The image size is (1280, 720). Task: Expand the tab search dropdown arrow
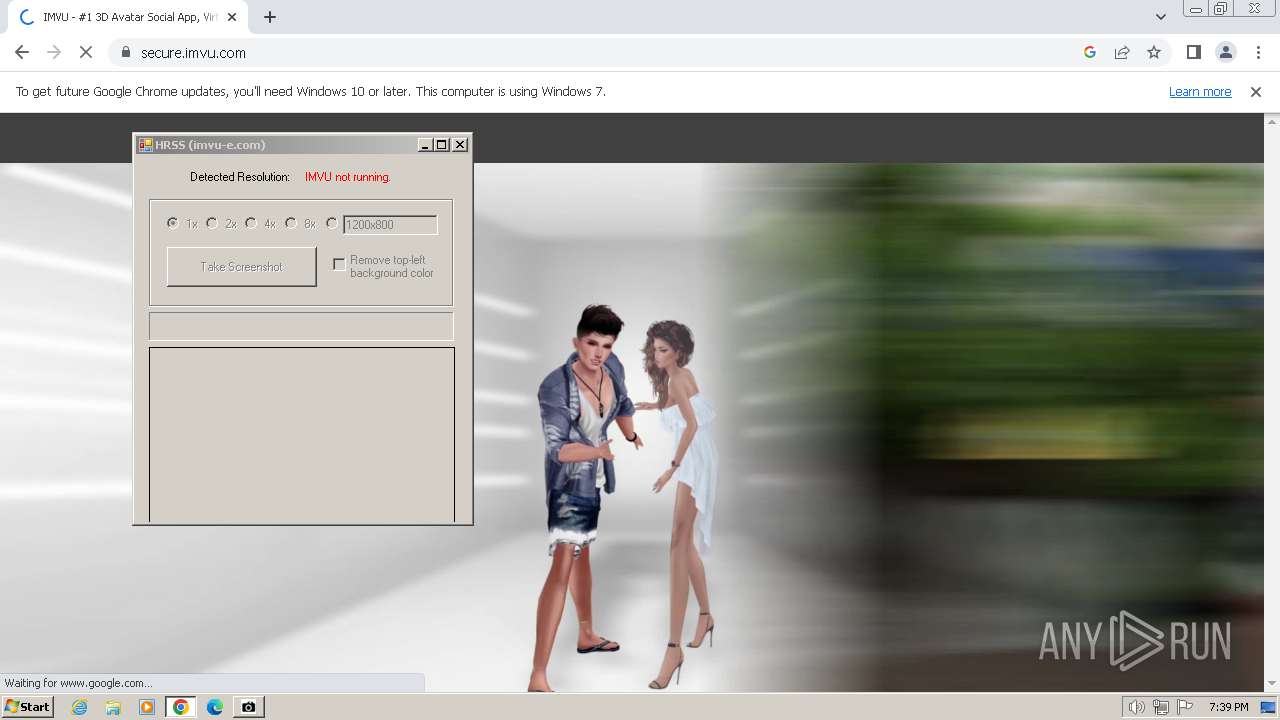[1160, 17]
